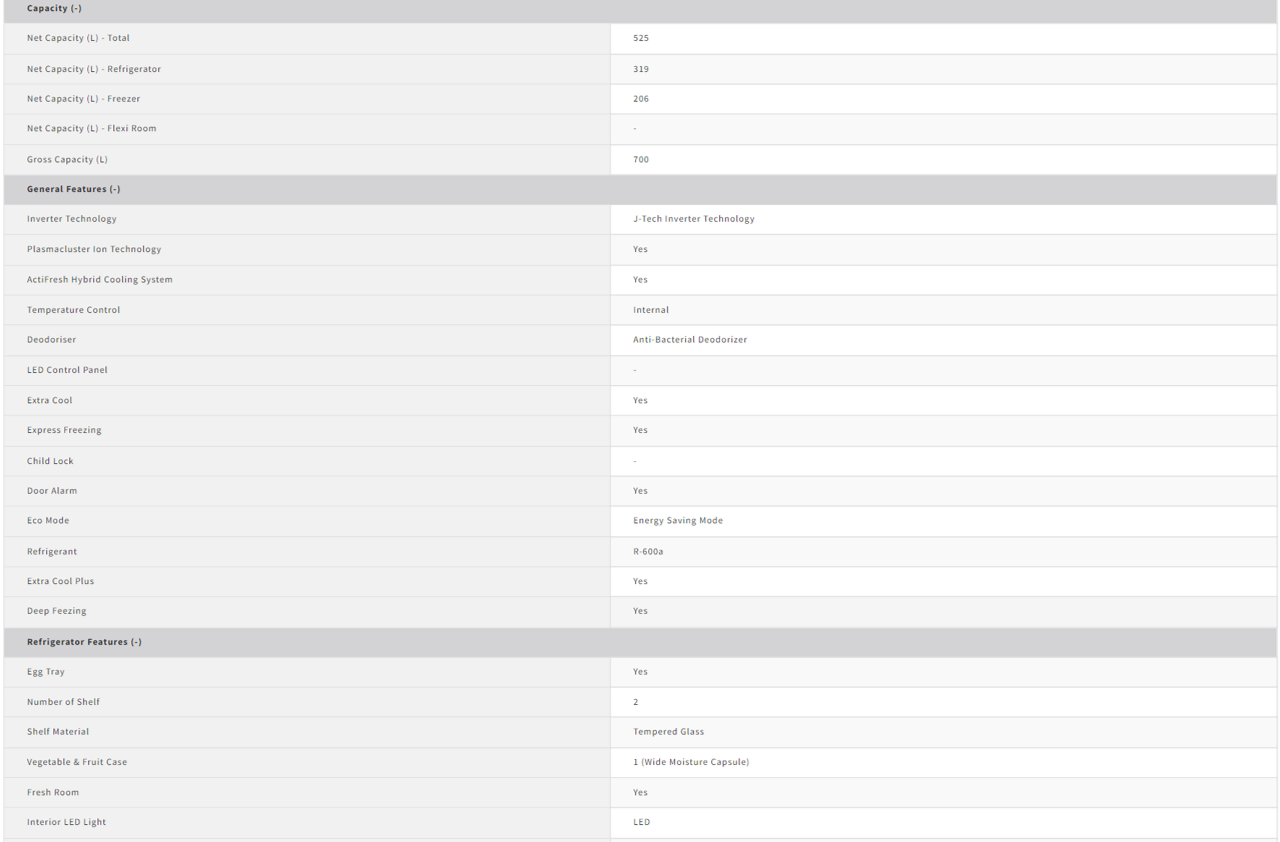This screenshot has height=842, width=1280.
Task: Select the 206 freezer capacity value
Action: [x=641, y=99]
